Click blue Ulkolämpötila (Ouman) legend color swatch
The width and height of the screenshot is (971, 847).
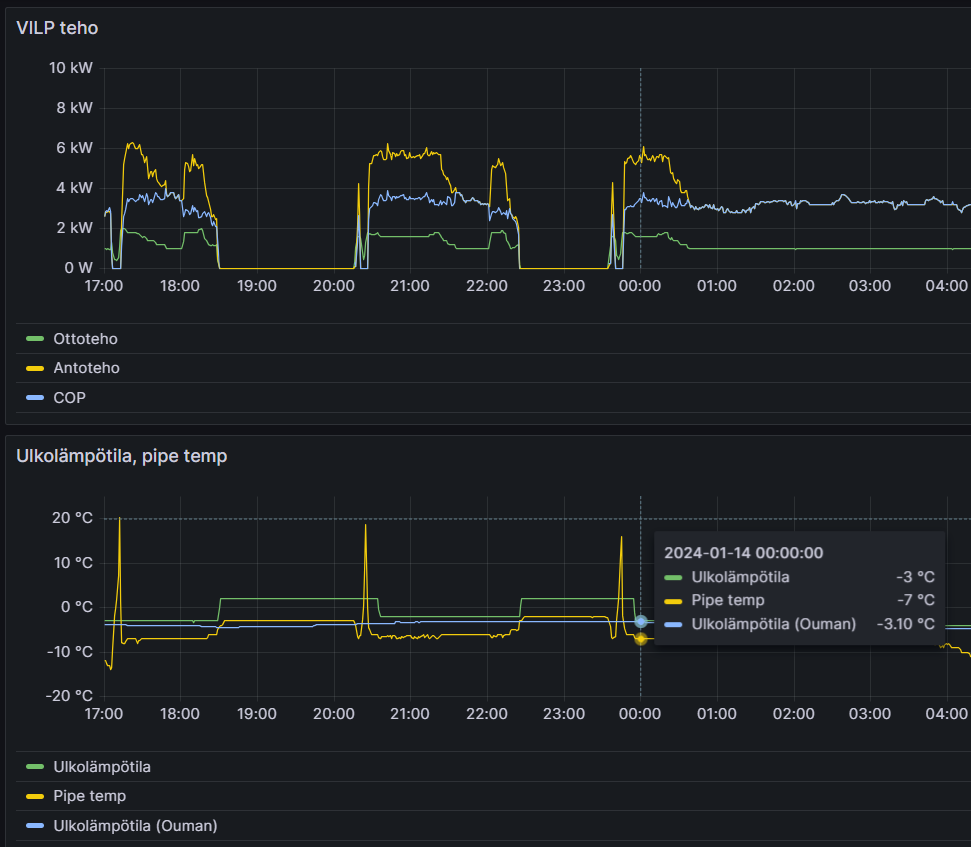[x=35, y=825]
